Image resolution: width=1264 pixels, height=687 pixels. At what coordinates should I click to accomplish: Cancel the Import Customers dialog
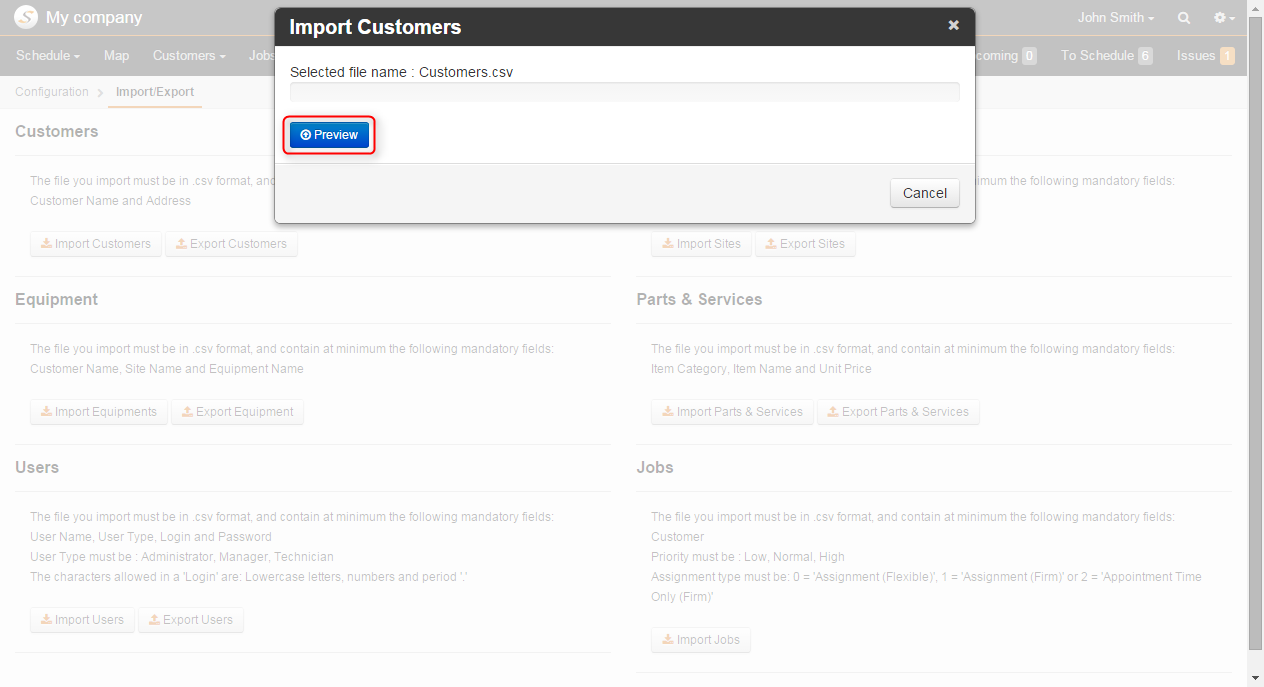pos(924,193)
